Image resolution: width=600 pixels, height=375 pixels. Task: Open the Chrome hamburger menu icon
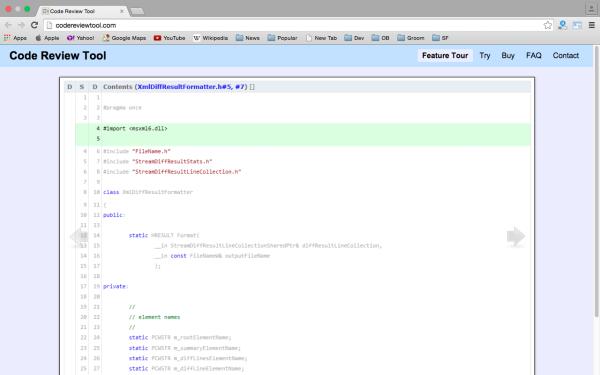[592, 25]
